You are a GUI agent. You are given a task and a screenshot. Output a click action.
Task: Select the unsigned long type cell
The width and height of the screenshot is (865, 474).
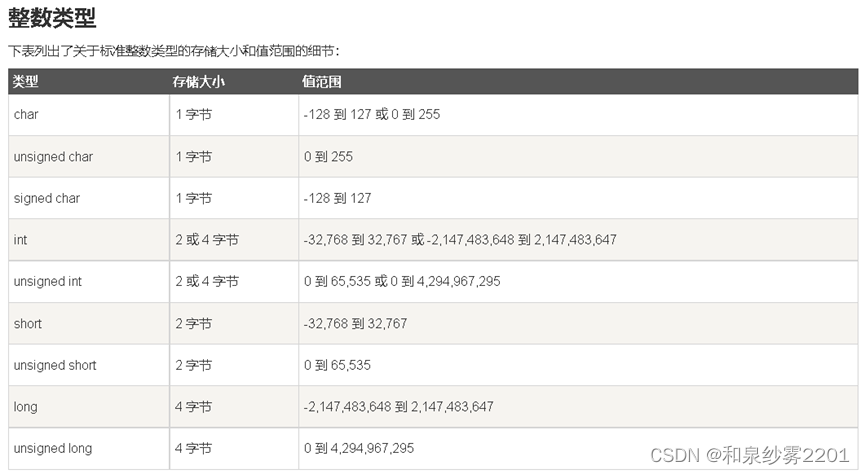pyautogui.click(x=53, y=448)
